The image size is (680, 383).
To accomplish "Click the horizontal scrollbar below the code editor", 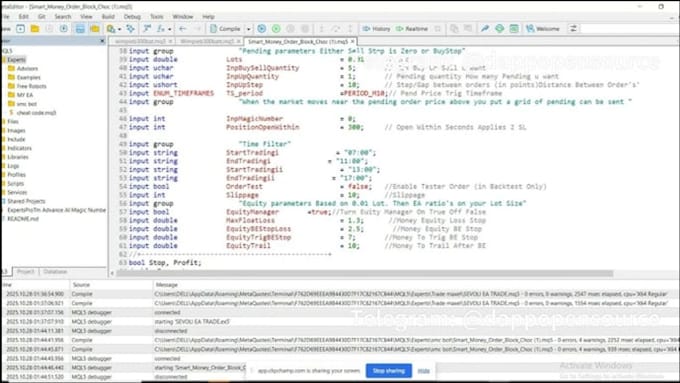I will point(364,273).
